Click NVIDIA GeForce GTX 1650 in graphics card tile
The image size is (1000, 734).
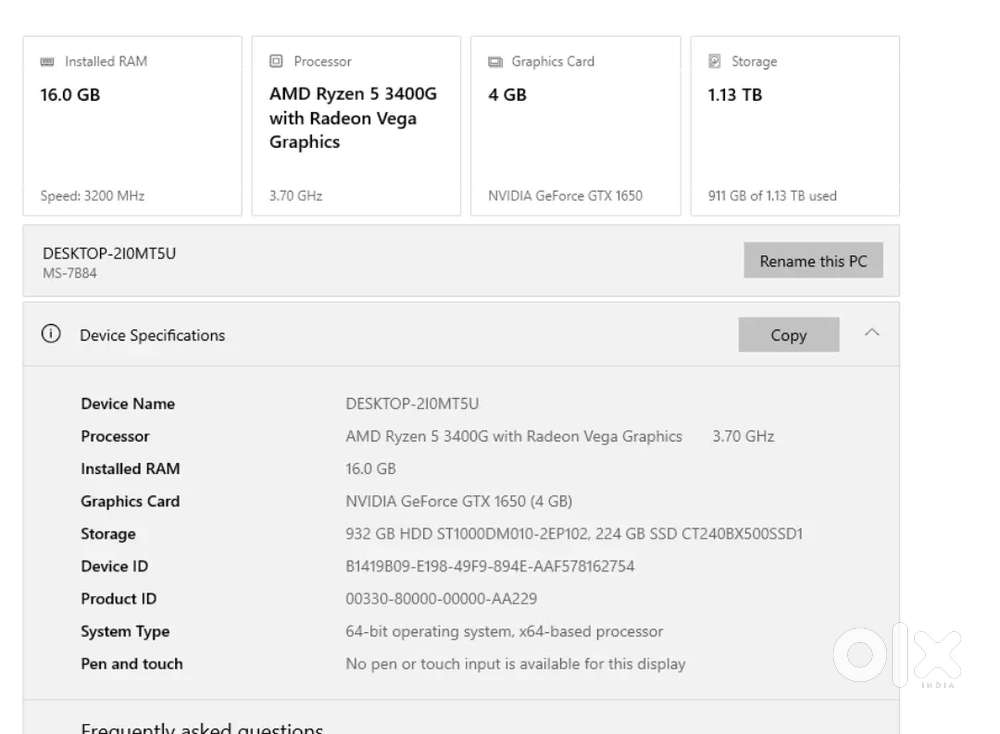[565, 196]
